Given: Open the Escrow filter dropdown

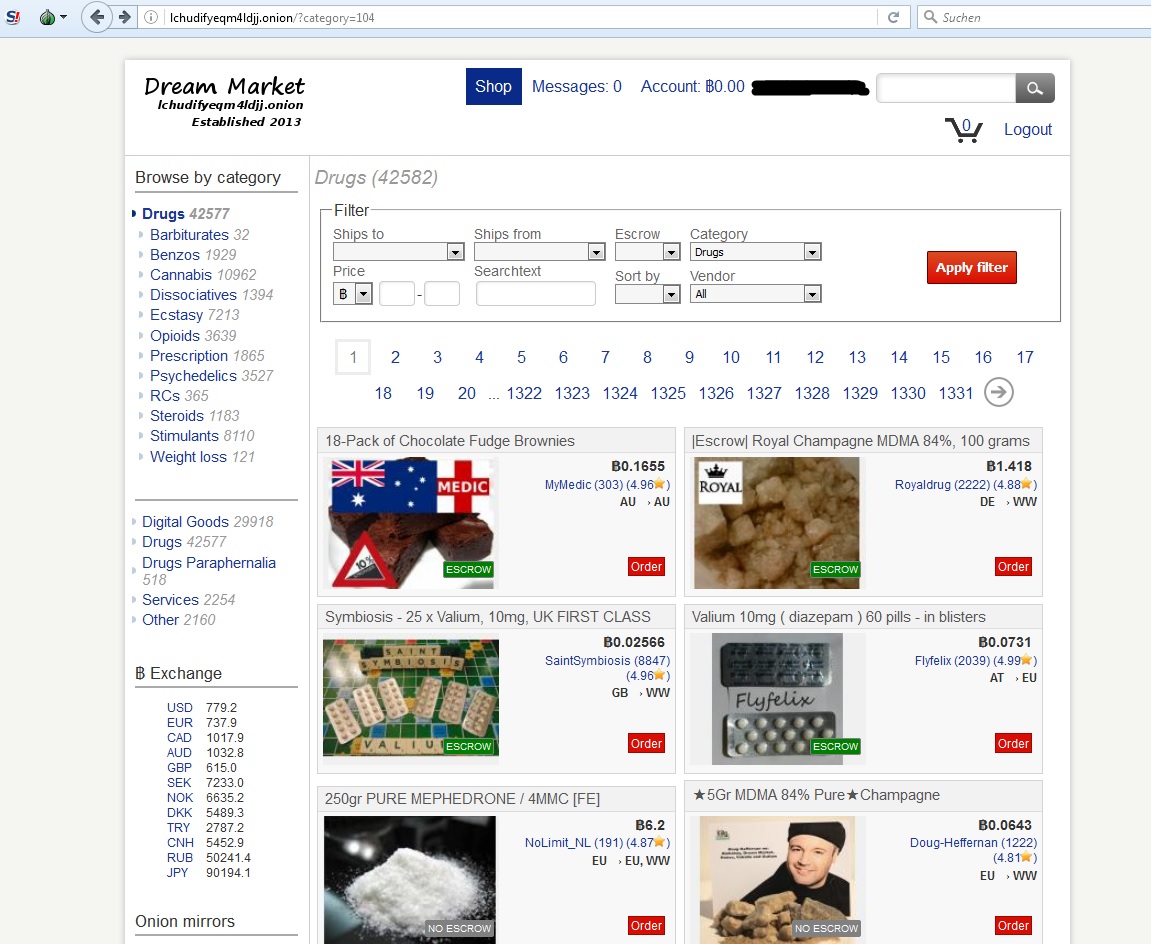Looking at the screenshot, I should (x=647, y=252).
